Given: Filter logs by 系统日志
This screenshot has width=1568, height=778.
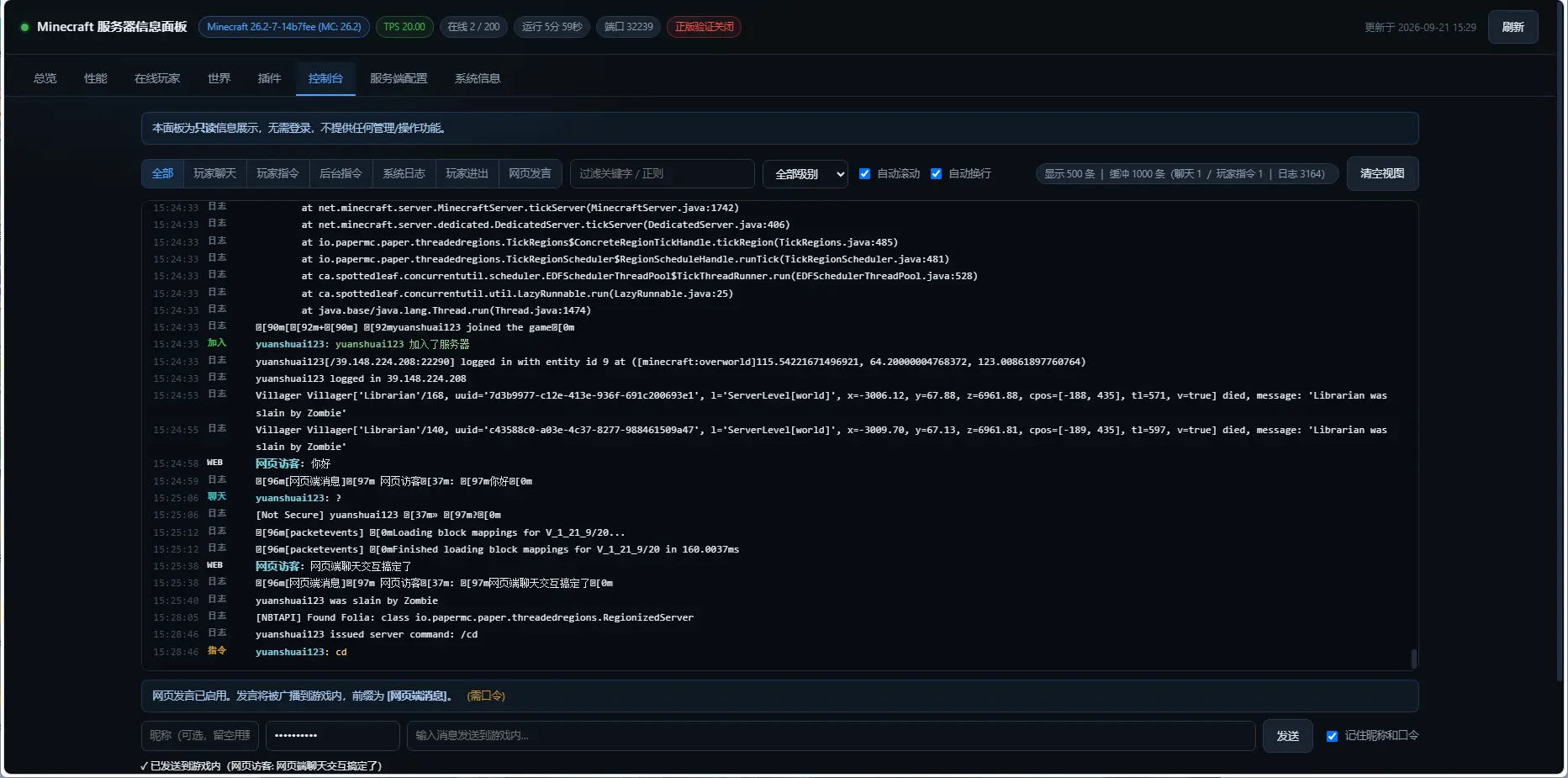Looking at the screenshot, I should coord(404,173).
